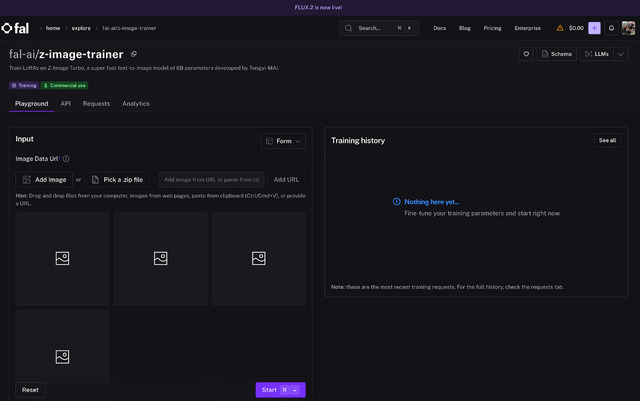Open the user profile avatar
The width and height of the screenshot is (640, 401).
pos(627,28)
